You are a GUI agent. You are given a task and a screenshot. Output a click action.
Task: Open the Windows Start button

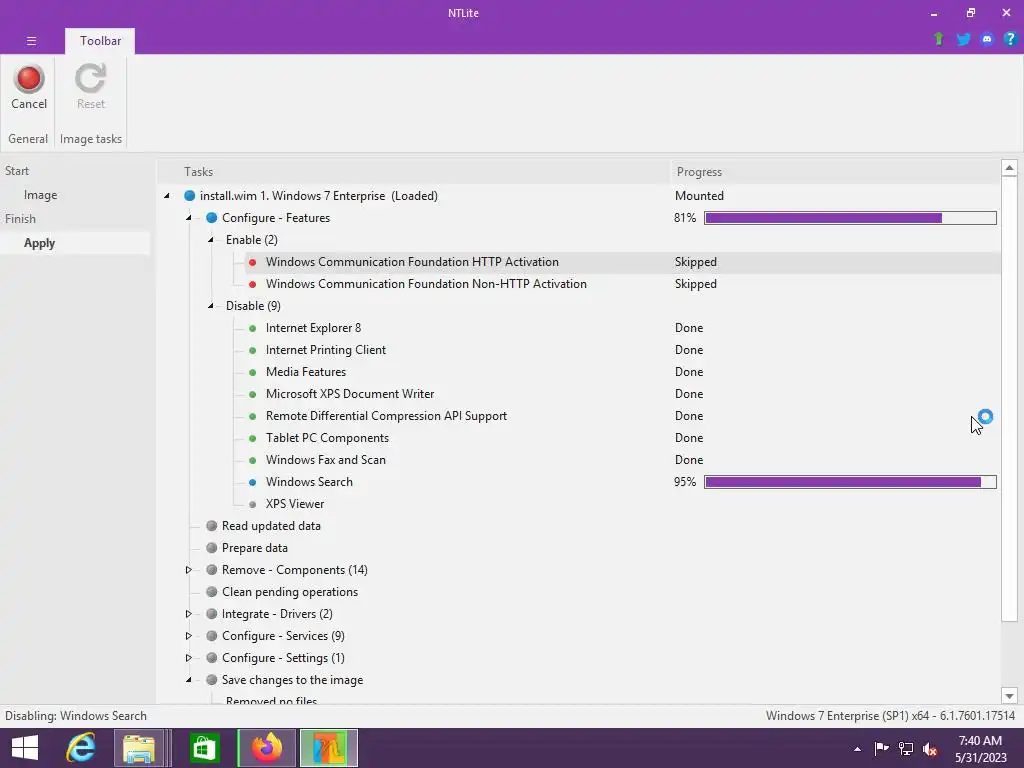pos(25,748)
